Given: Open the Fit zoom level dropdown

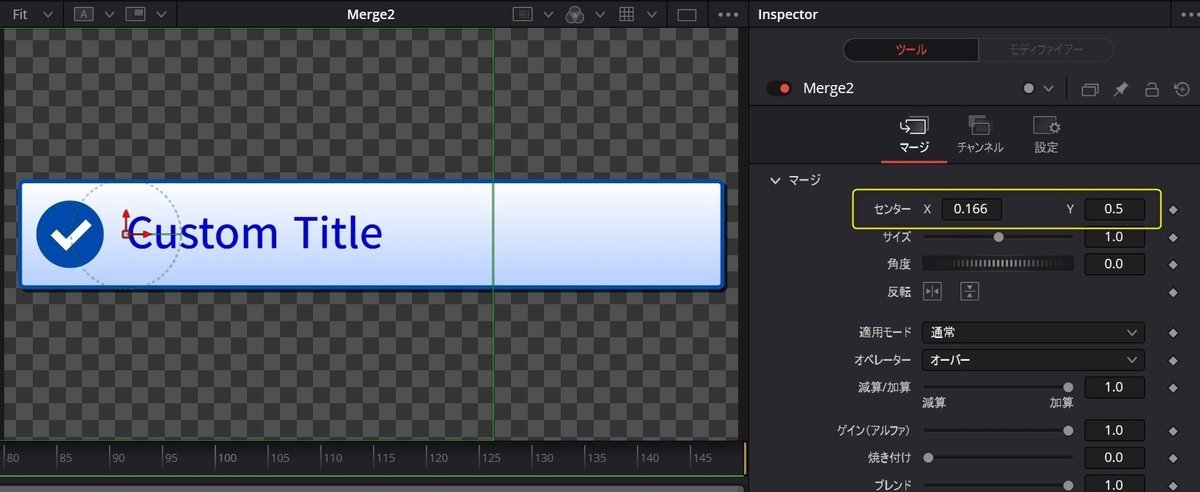Looking at the screenshot, I should pyautogui.click(x=32, y=14).
